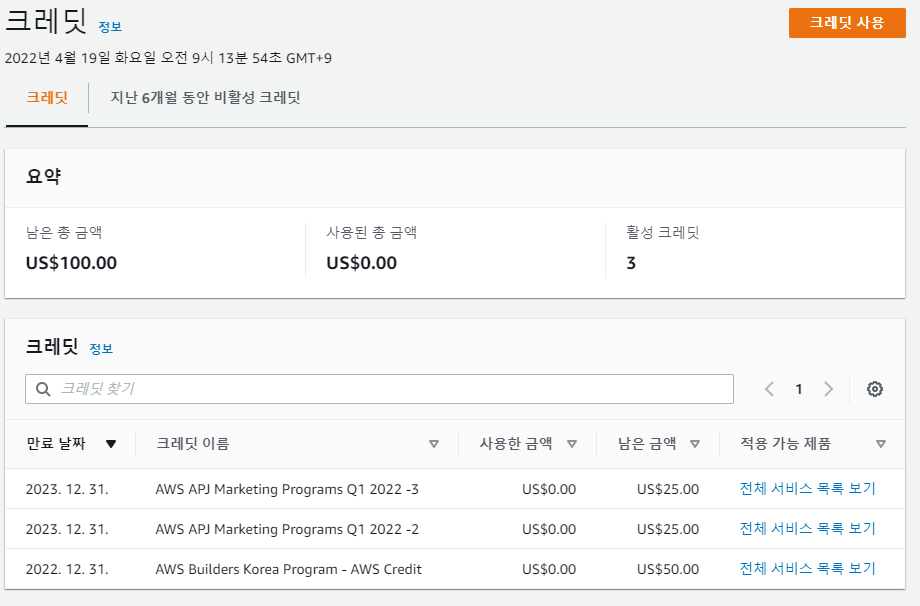Click the 활성 크레딧 count 3
The height and width of the screenshot is (606, 920).
[x=631, y=263]
